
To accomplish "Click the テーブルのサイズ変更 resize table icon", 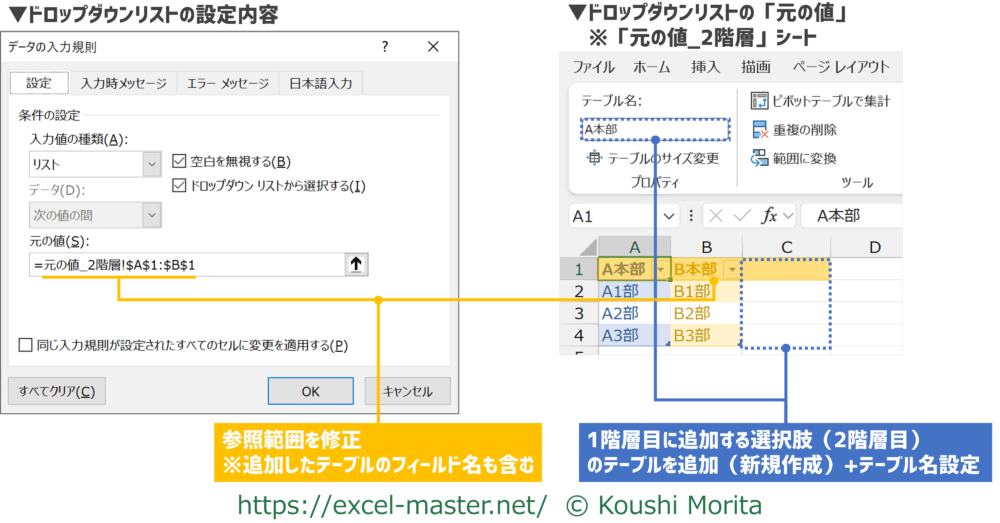I will pyautogui.click(x=595, y=158).
